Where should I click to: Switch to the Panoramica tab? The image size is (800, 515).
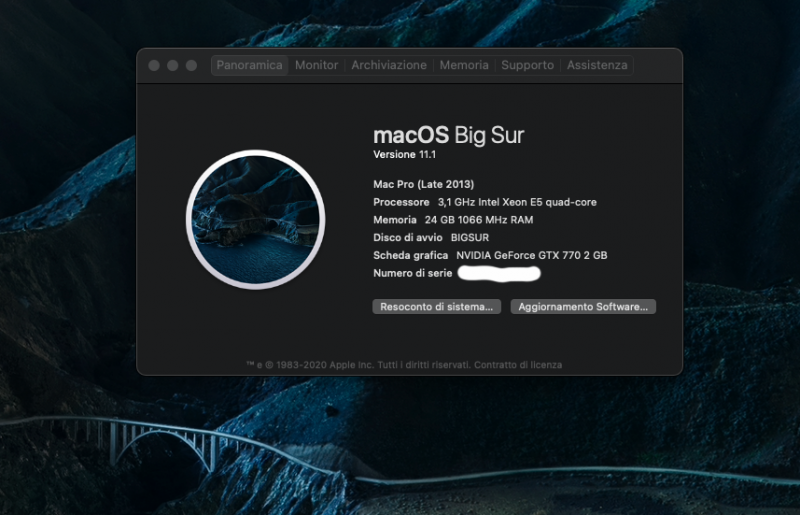click(x=249, y=65)
